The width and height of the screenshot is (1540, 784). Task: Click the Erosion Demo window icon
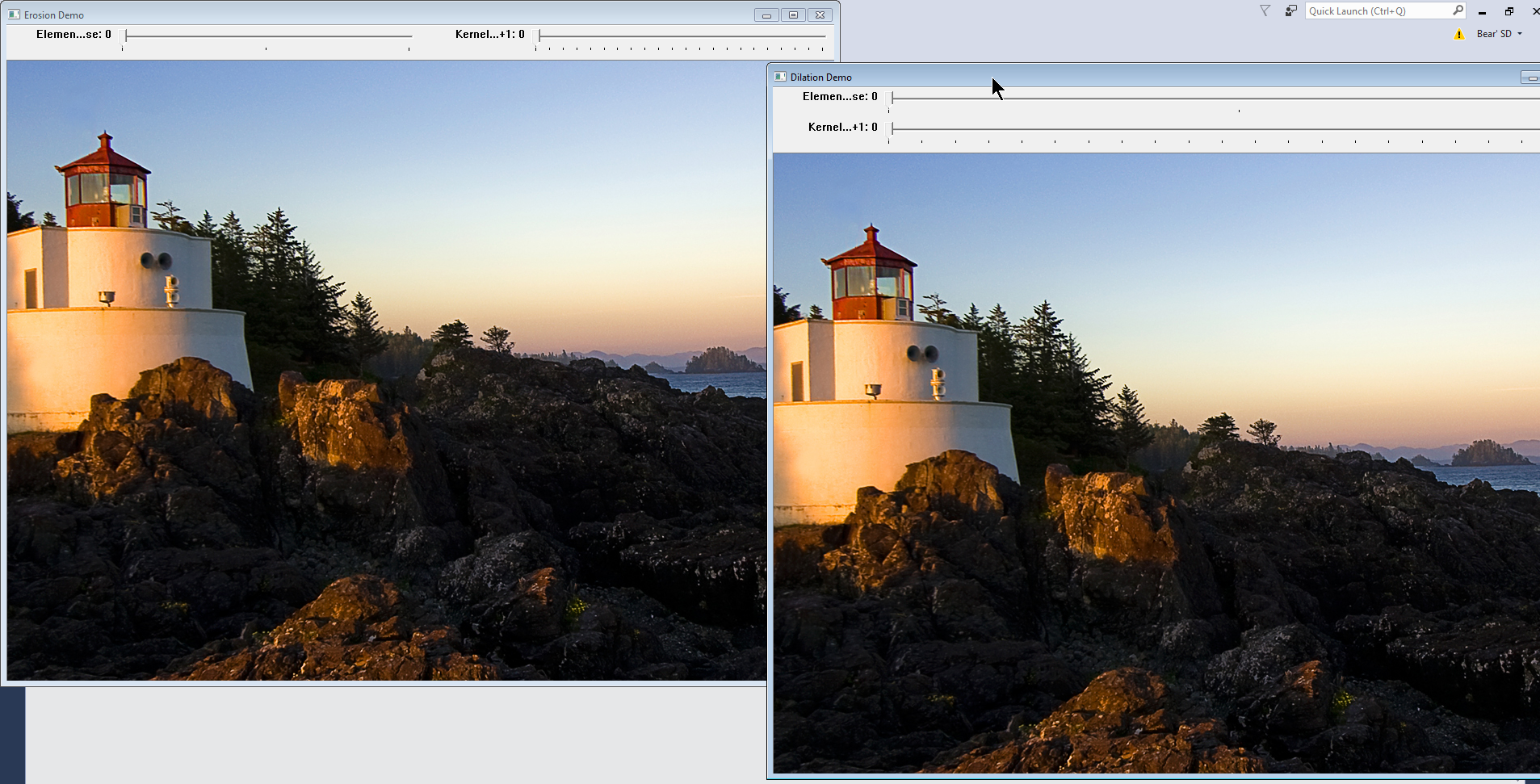point(14,15)
